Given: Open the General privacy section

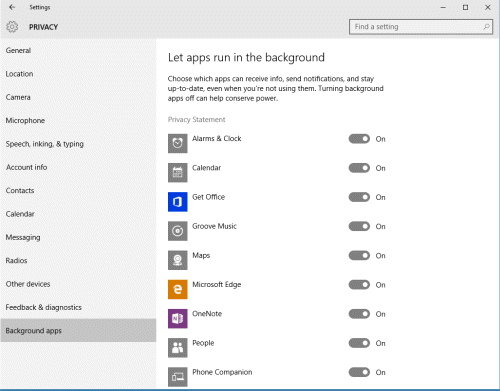Looking at the screenshot, I should point(78,50).
